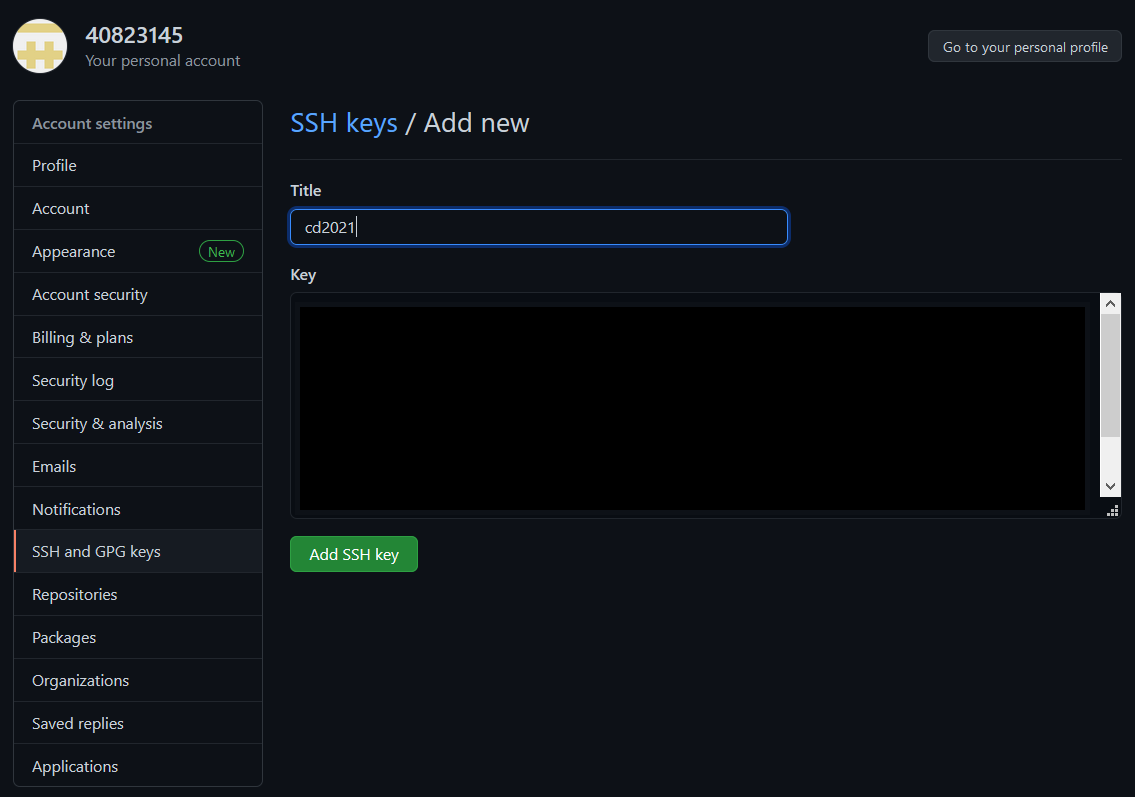Click the user avatar image
Image resolution: width=1135 pixels, height=797 pixels.
[40, 46]
